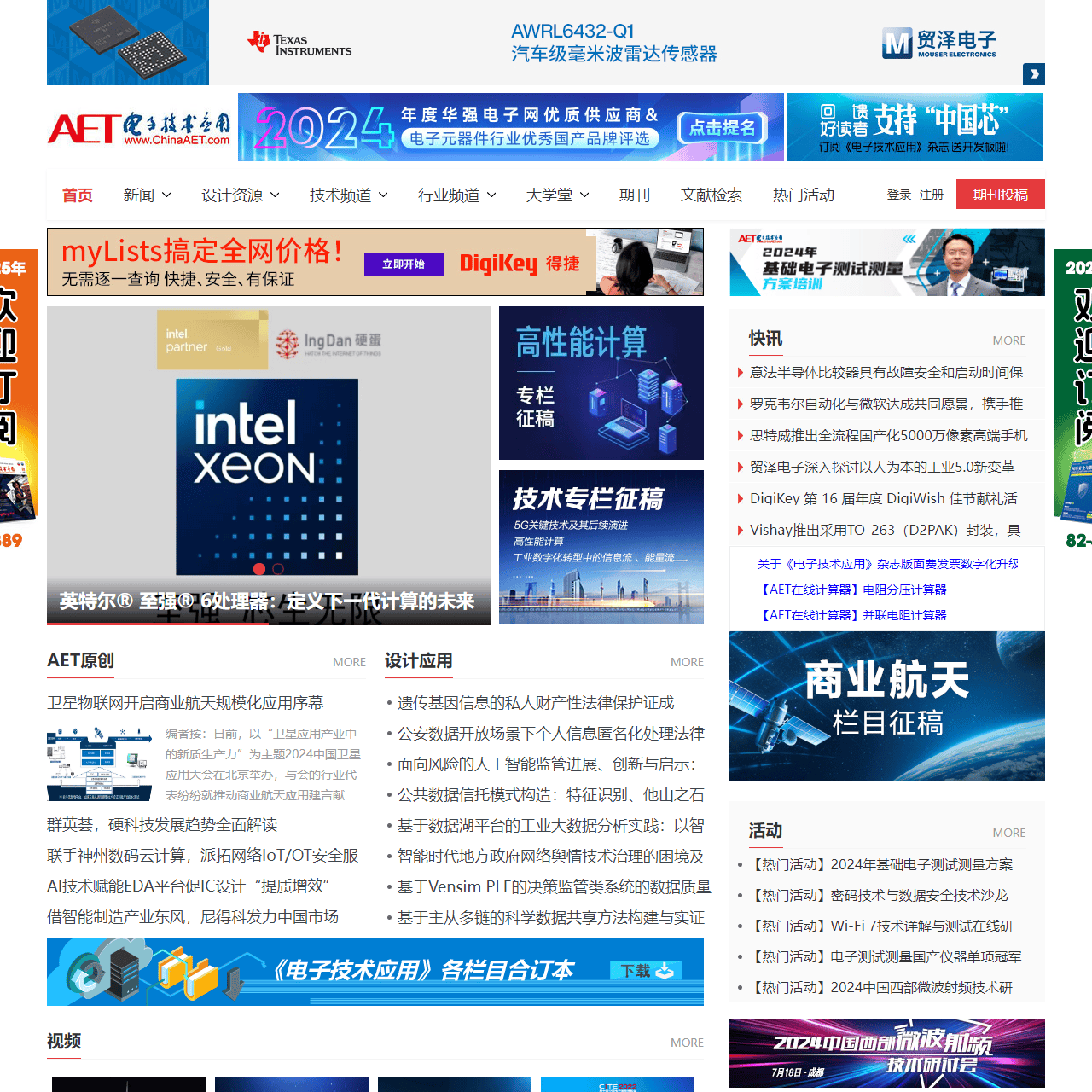
Task: Expand the 新闻 dropdown menu
Action: [147, 195]
